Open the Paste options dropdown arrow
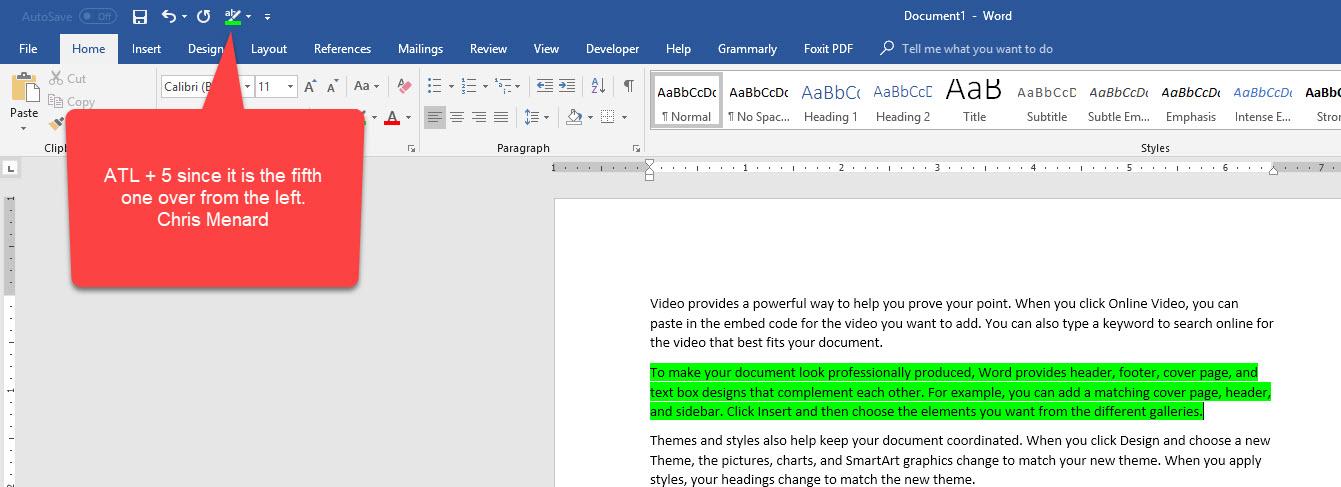 (24, 129)
